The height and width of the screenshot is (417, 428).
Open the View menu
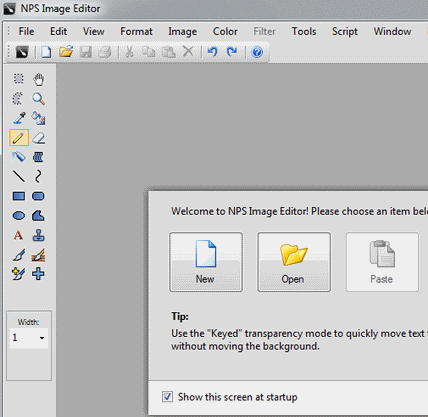94,31
